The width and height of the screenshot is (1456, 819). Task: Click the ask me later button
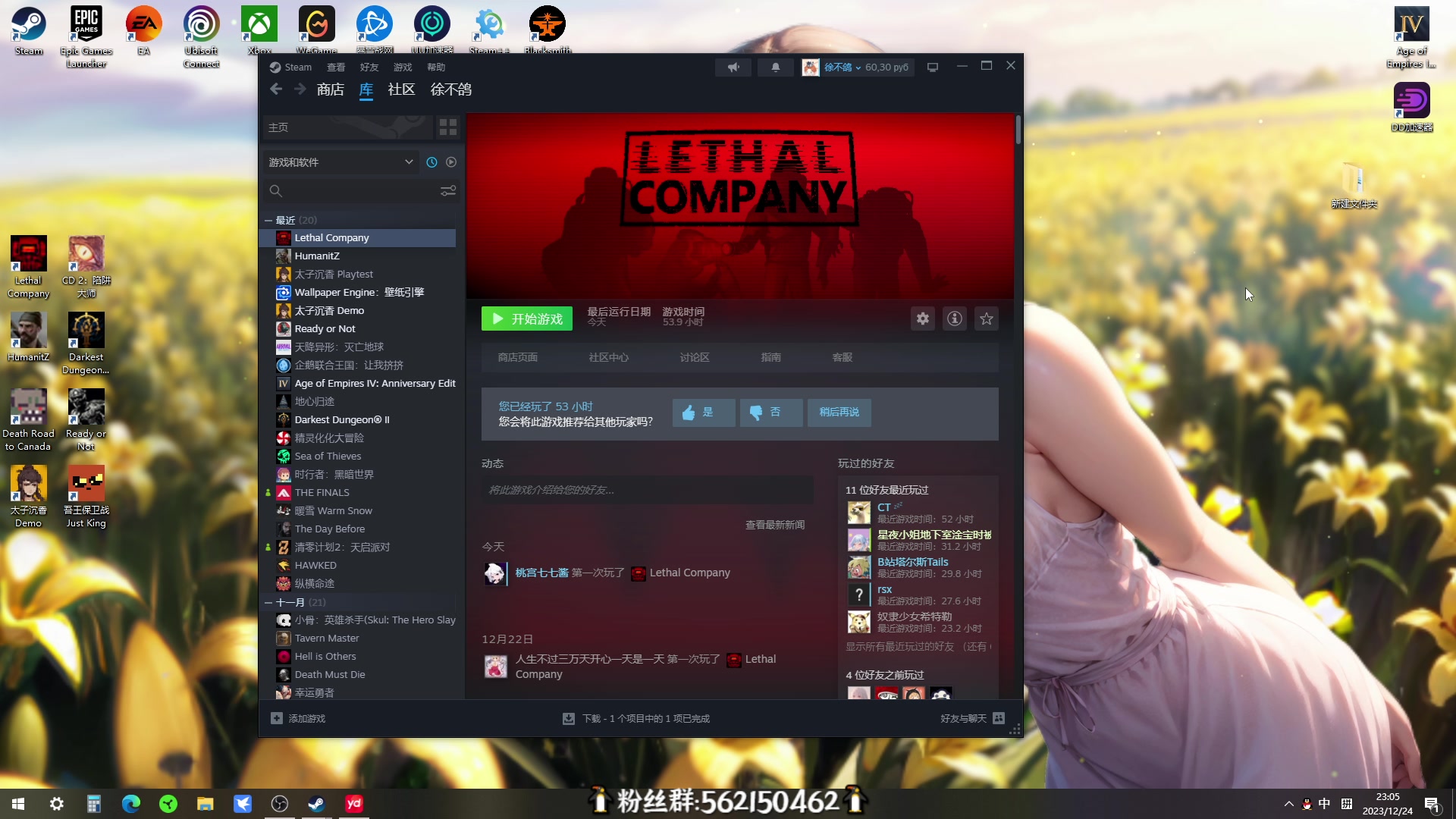[839, 413]
